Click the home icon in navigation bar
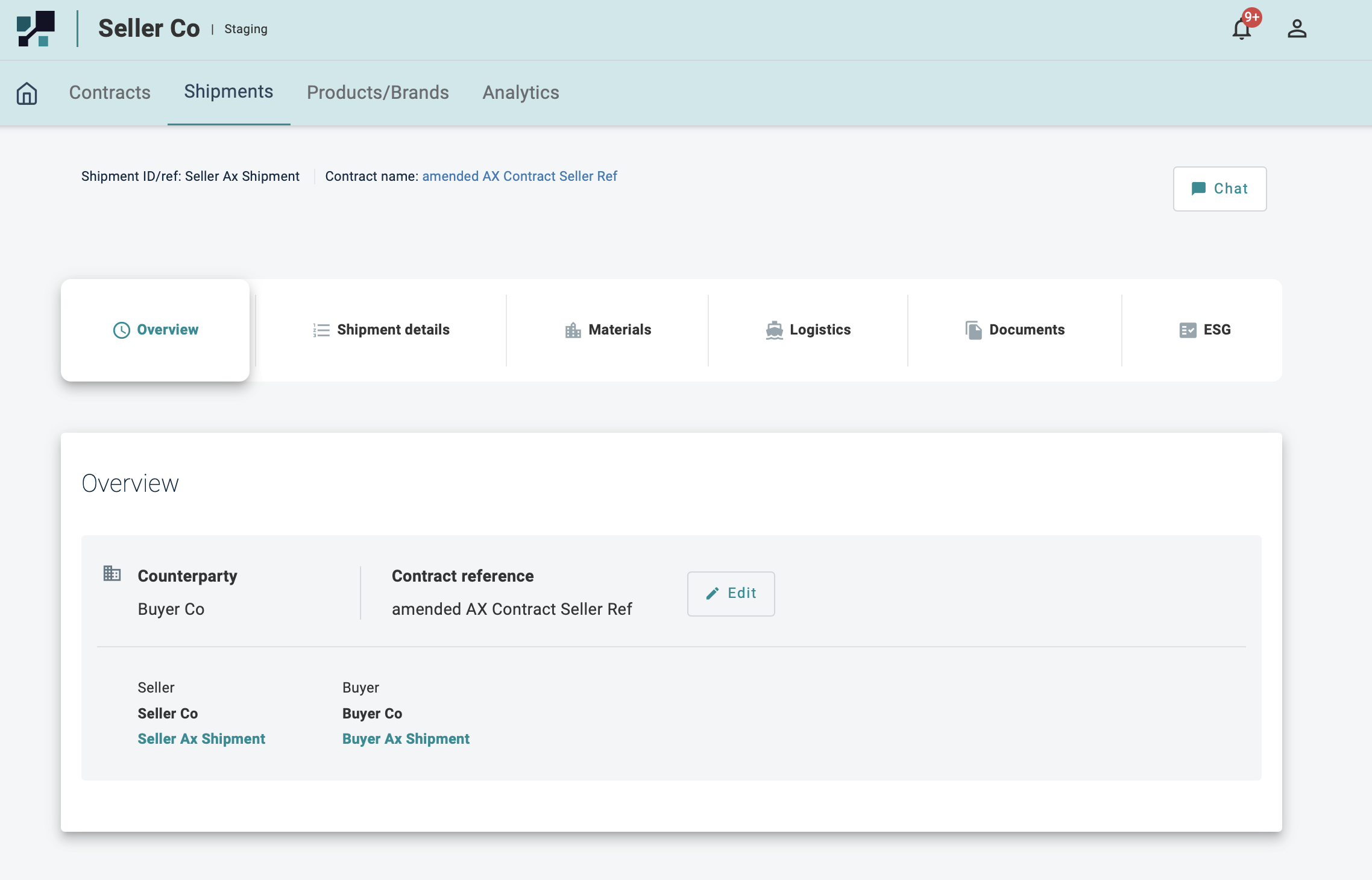 pos(27,93)
